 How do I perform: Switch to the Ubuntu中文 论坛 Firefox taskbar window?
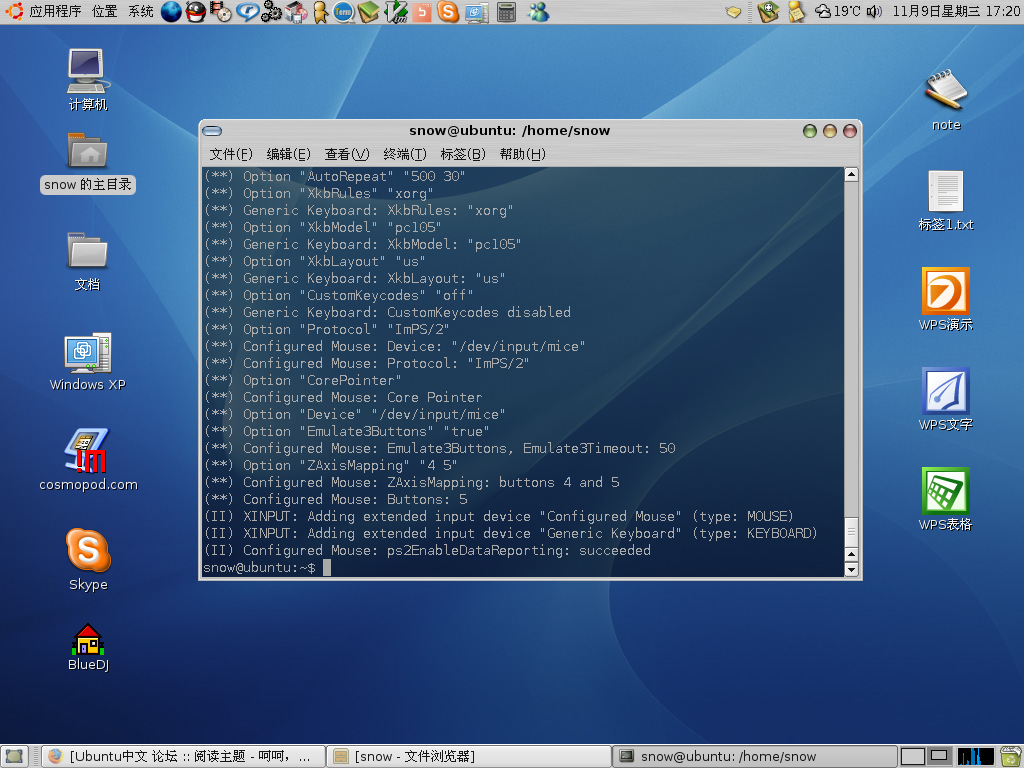tap(183, 756)
